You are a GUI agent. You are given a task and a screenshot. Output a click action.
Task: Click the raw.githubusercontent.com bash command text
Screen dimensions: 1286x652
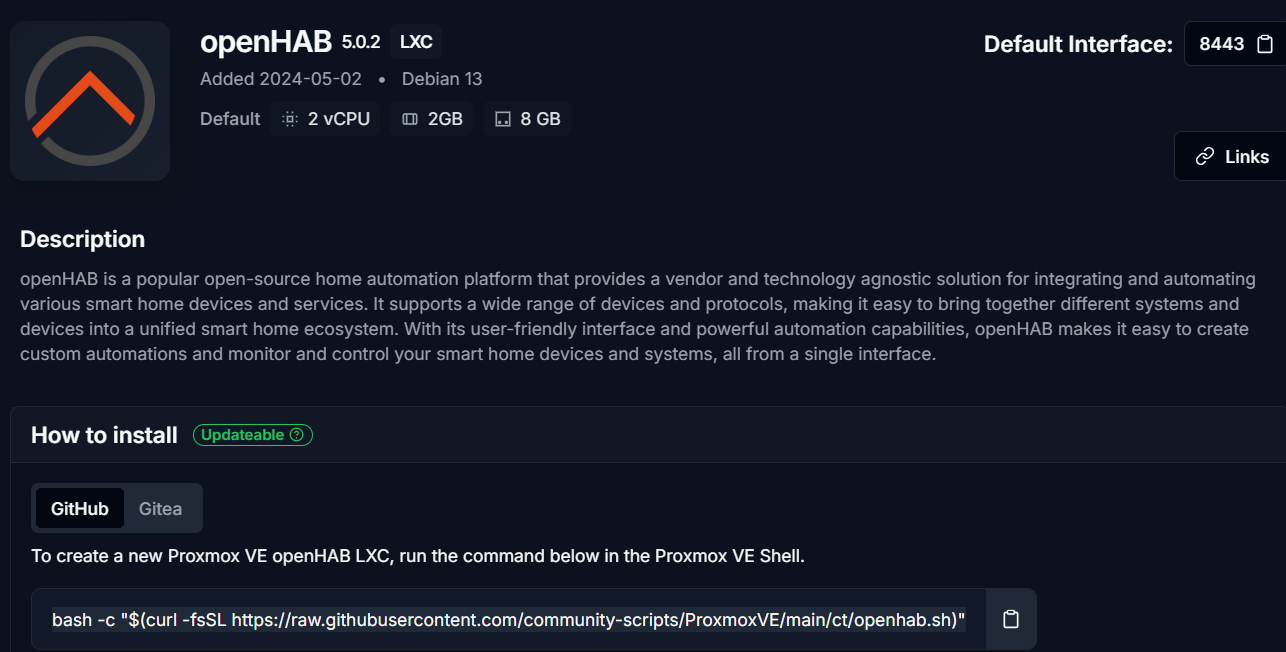[x=509, y=620]
